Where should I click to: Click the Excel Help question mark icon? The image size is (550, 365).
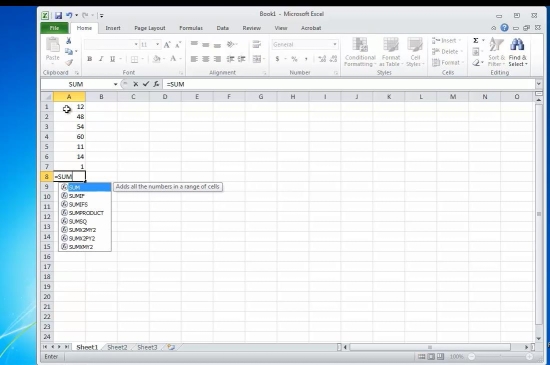(504, 28)
